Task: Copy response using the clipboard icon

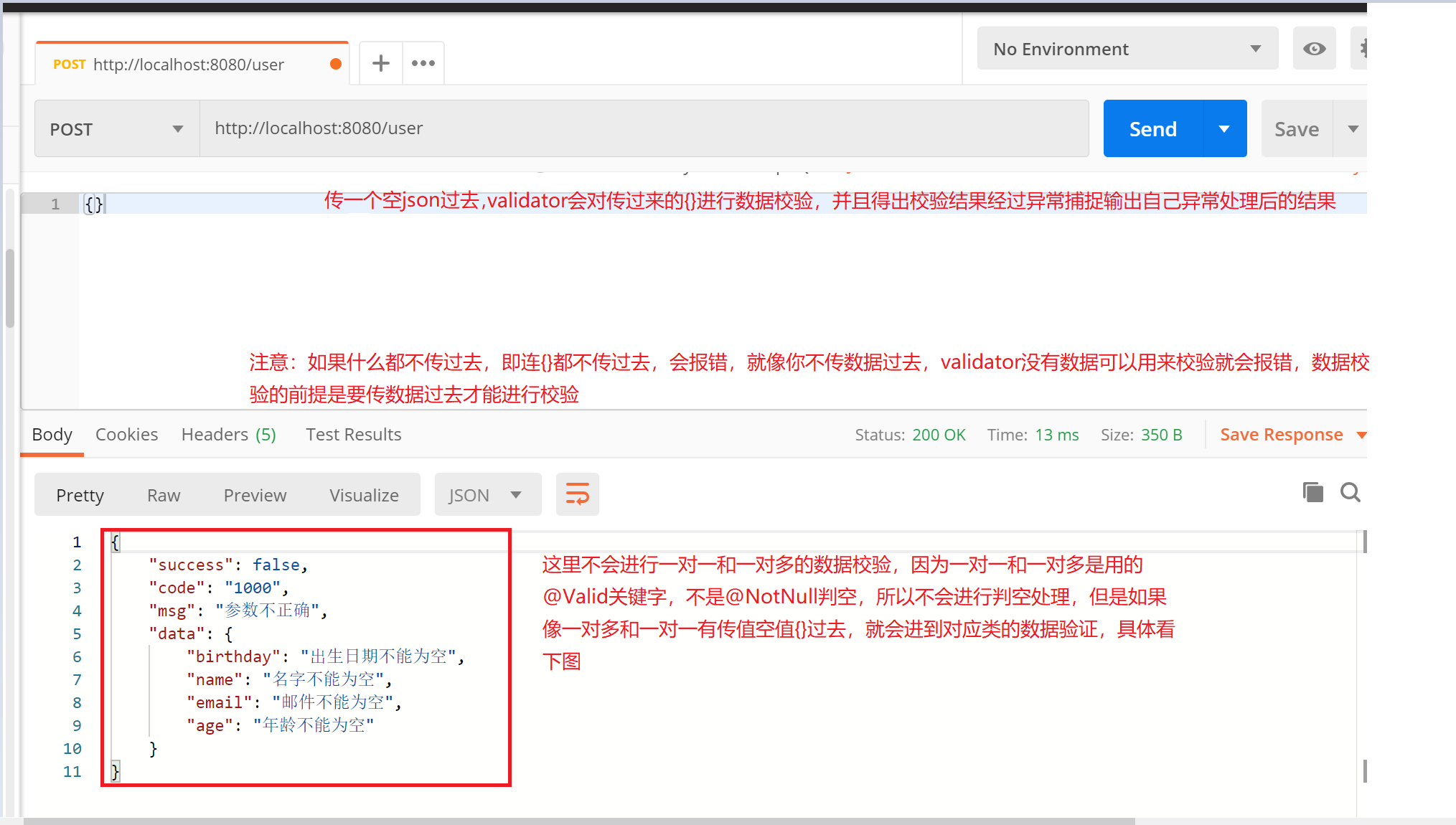Action: tap(1312, 493)
